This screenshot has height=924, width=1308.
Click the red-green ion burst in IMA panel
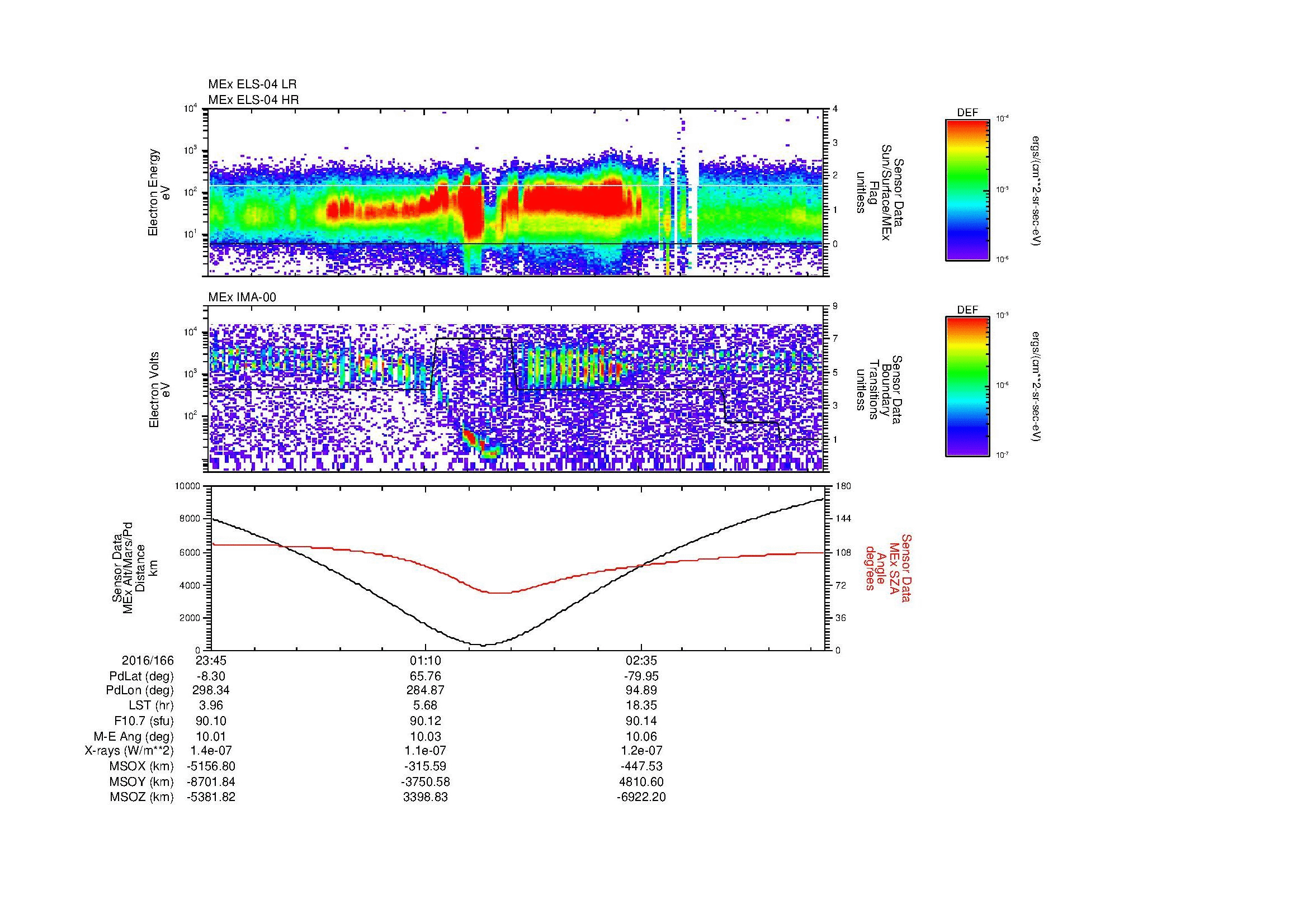481,444
